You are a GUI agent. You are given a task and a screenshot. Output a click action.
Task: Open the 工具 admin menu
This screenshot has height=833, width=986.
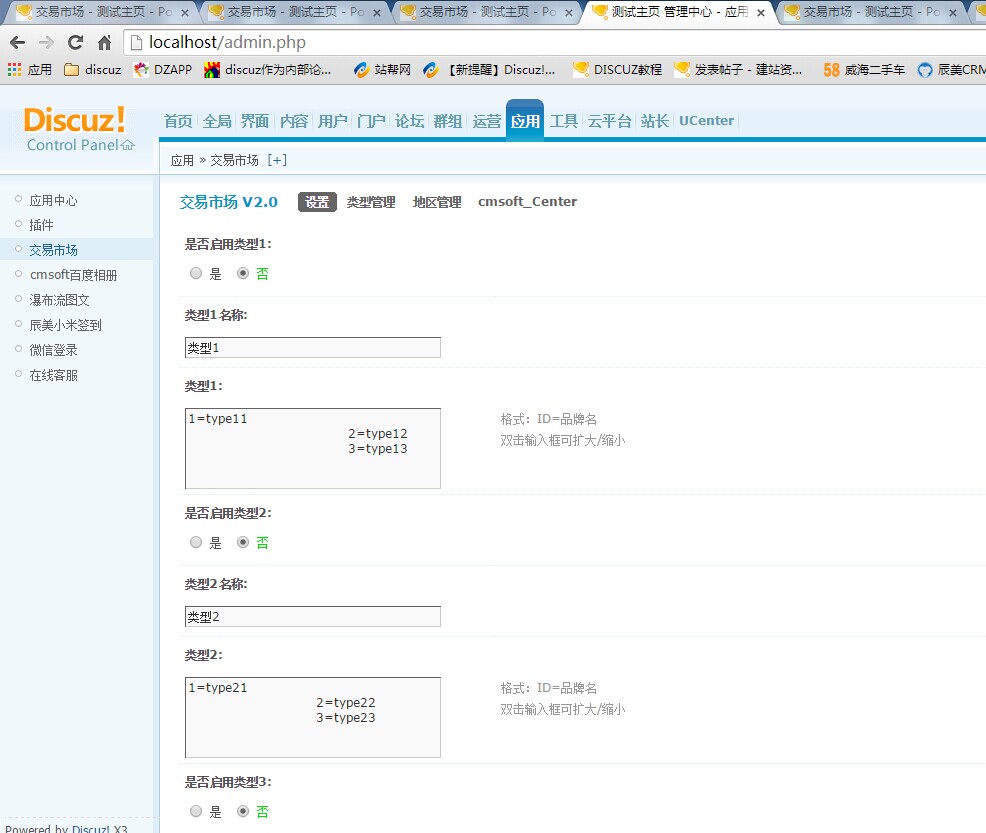pyautogui.click(x=563, y=121)
